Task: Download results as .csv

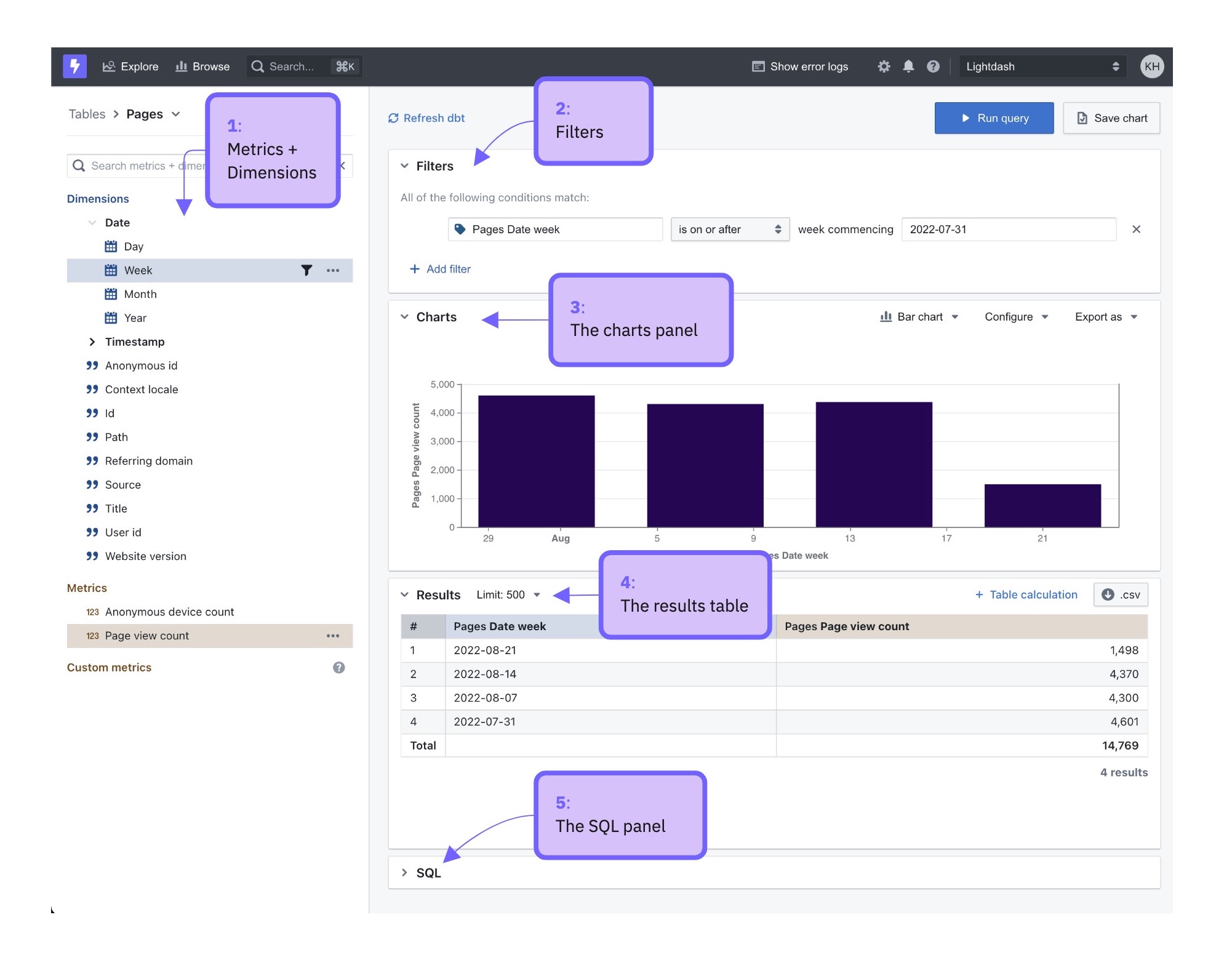Action: click(1120, 595)
